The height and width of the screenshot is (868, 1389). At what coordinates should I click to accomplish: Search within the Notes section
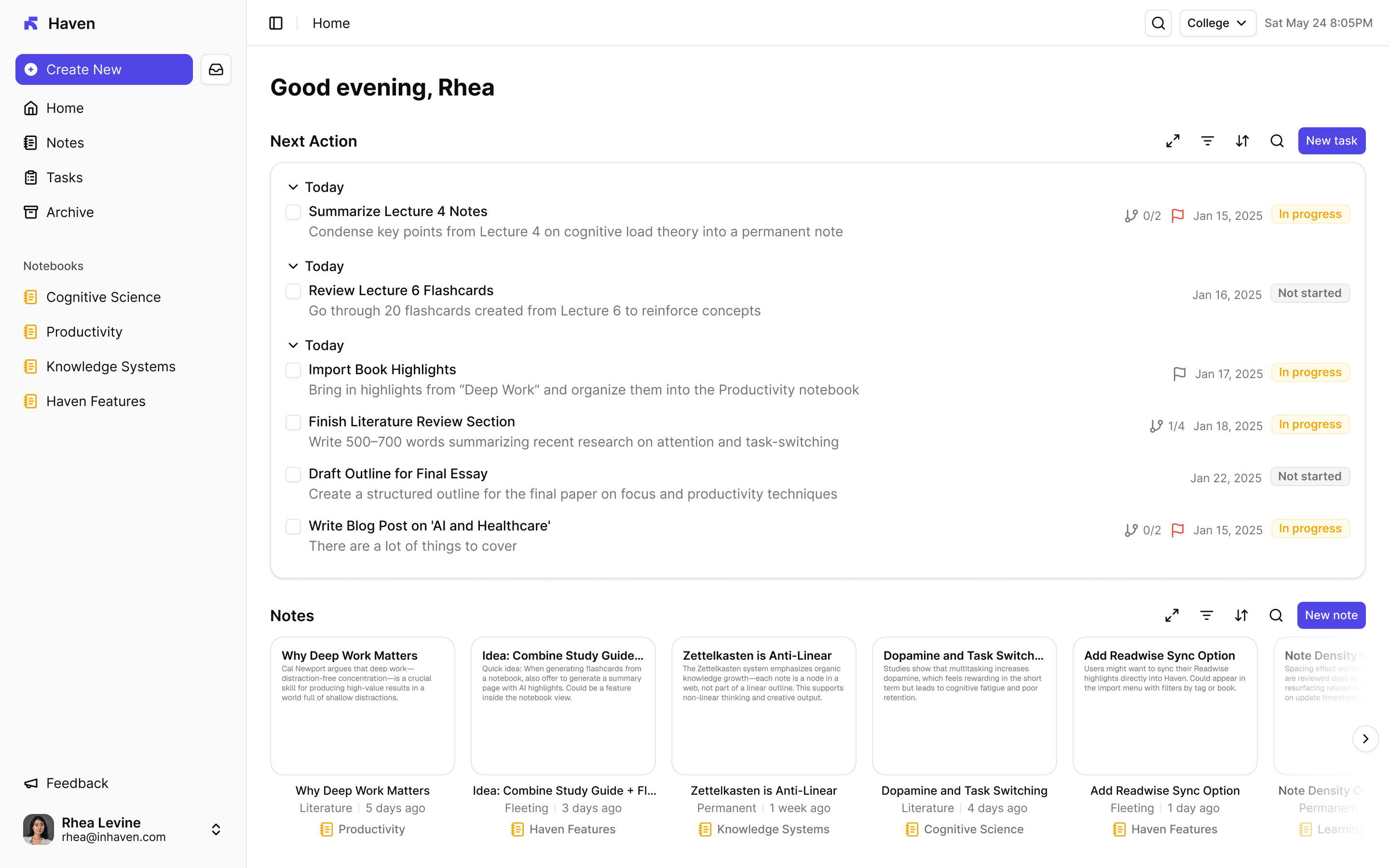(1275, 615)
